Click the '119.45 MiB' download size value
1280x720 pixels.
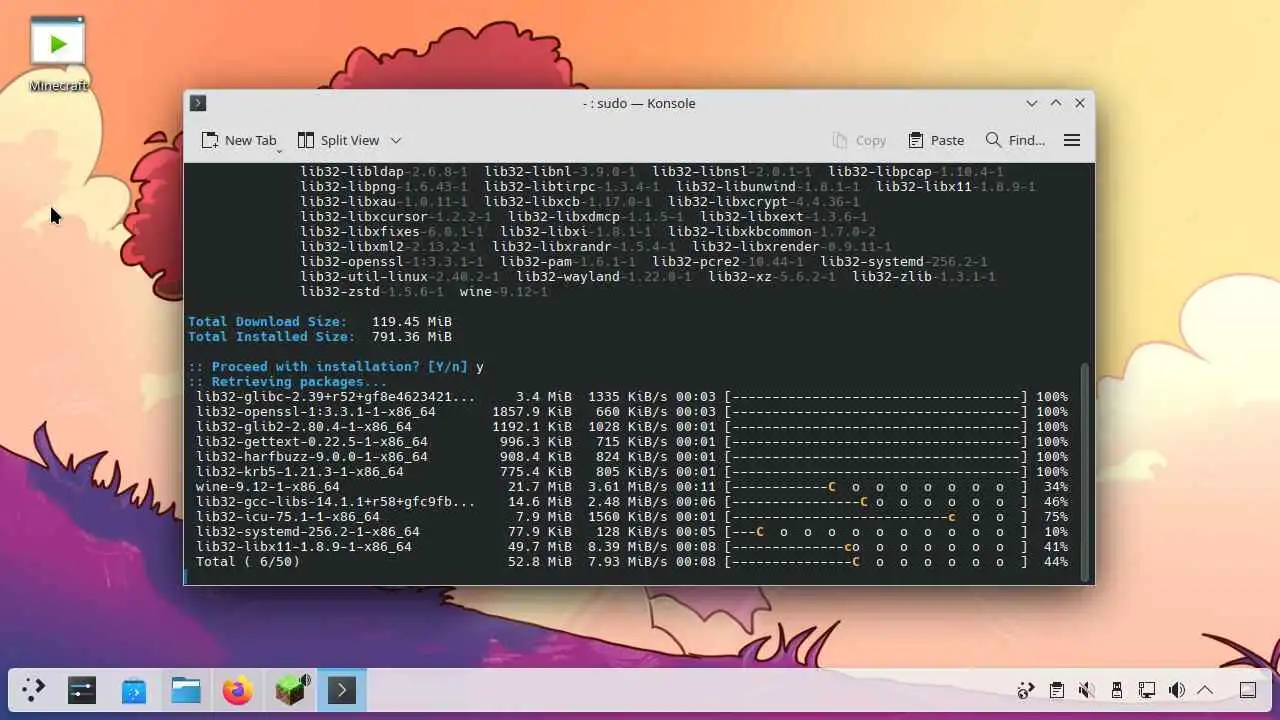point(412,322)
